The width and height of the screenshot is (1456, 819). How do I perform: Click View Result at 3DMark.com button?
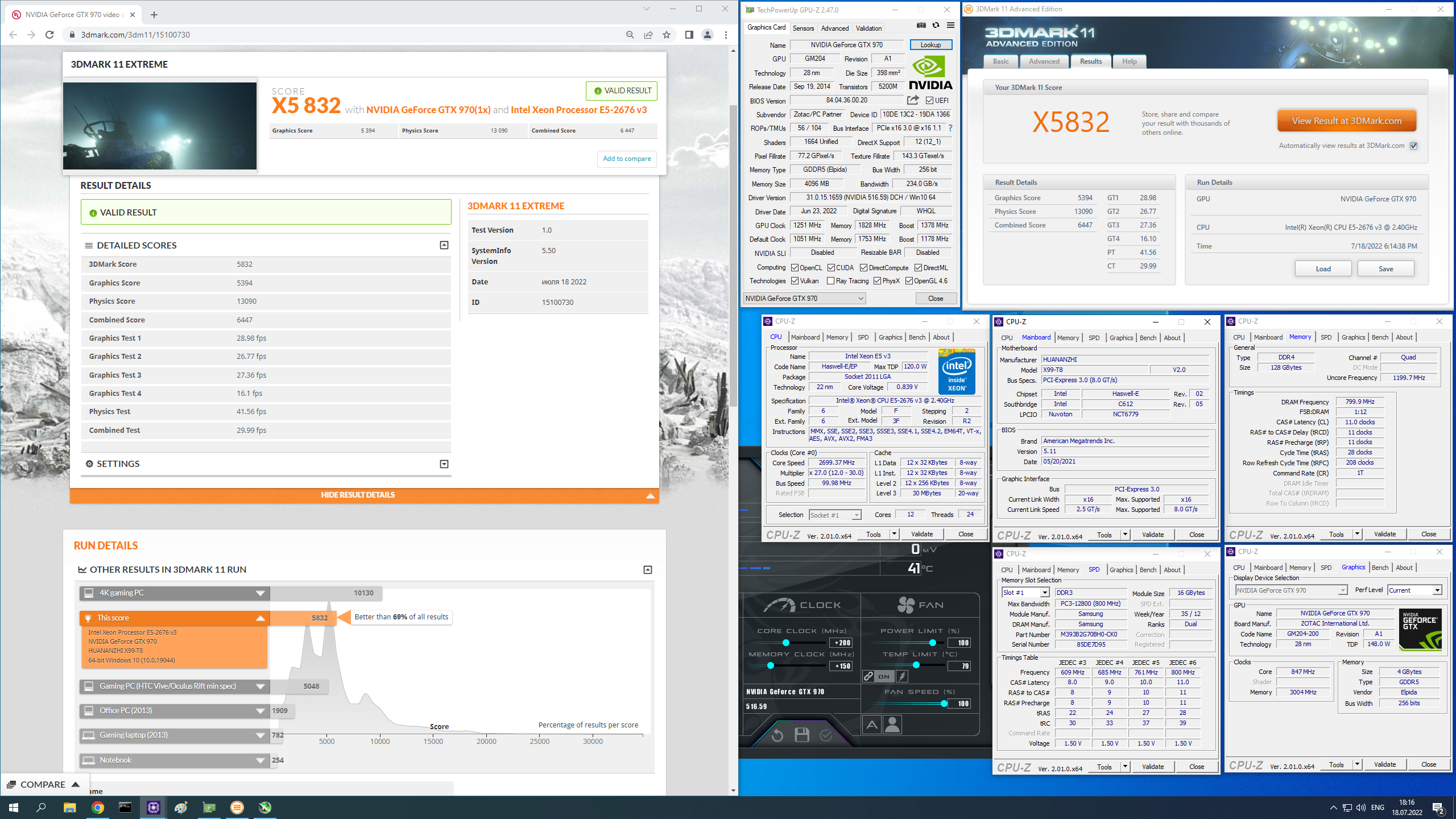[x=1347, y=121]
